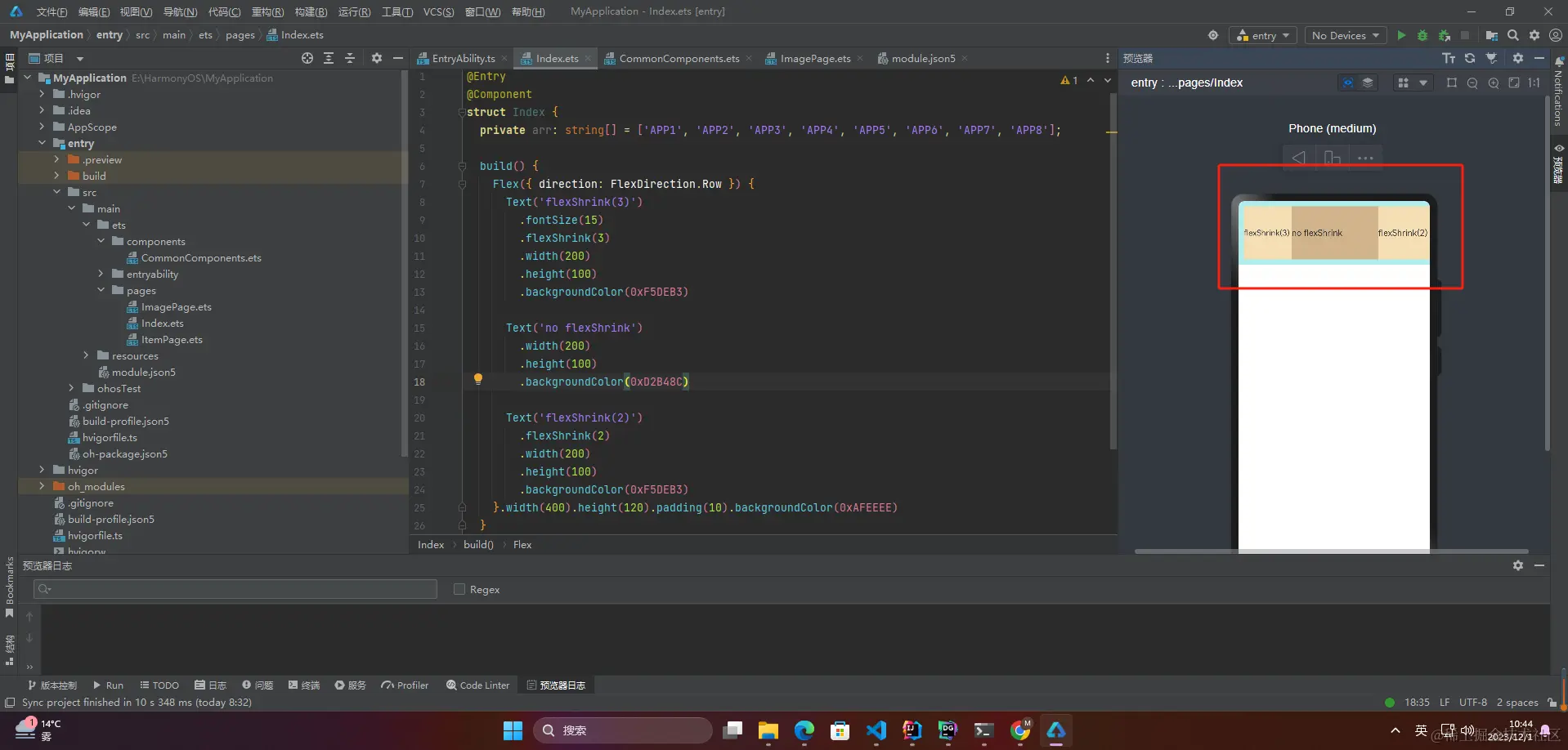Click the green Run button in toolbar
Viewport: 1568px width, 750px height.
tap(1401, 35)
